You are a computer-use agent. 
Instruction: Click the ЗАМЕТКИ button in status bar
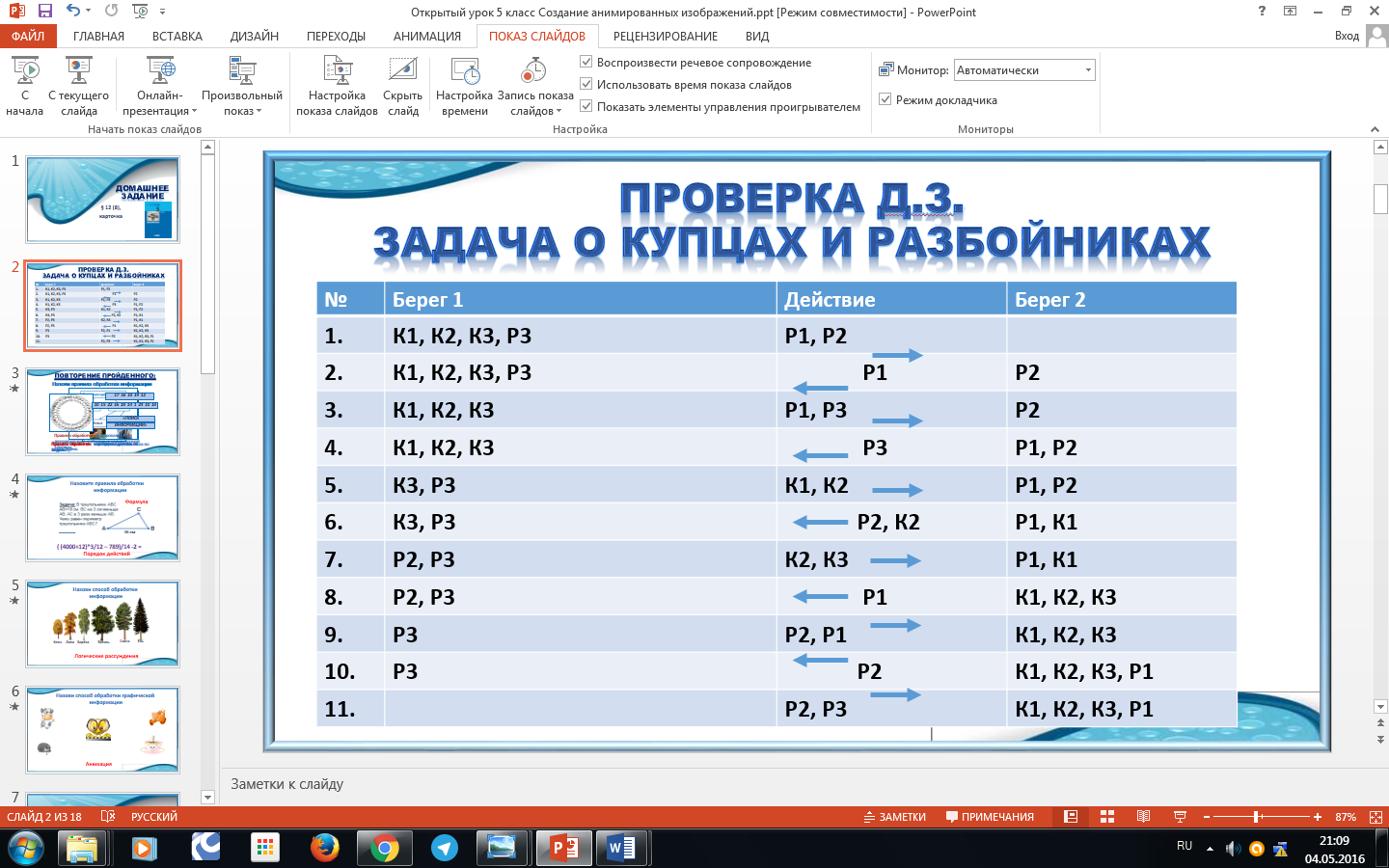click(894, 817)
